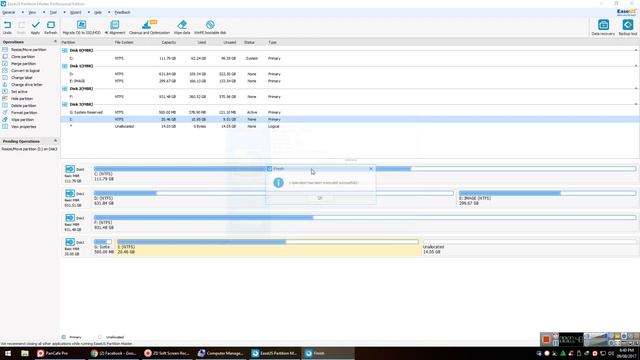
Task: Select pending Resize/Move partition (I:) entry
Action: coord(29,149)
